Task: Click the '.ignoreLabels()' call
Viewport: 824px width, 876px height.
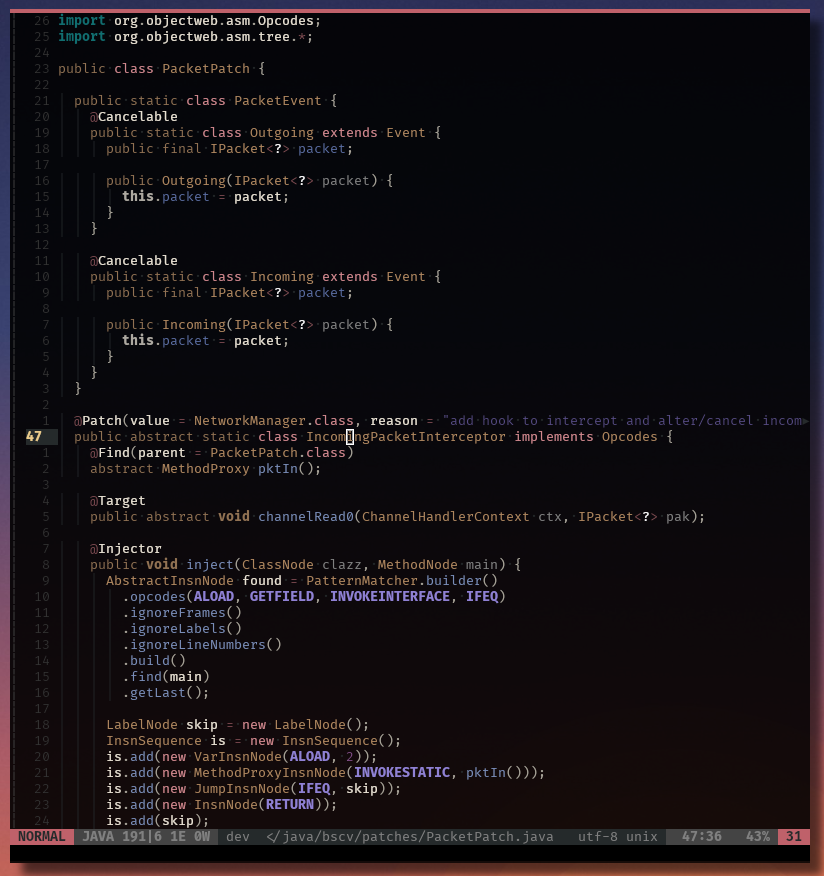Action: [182, 629]
